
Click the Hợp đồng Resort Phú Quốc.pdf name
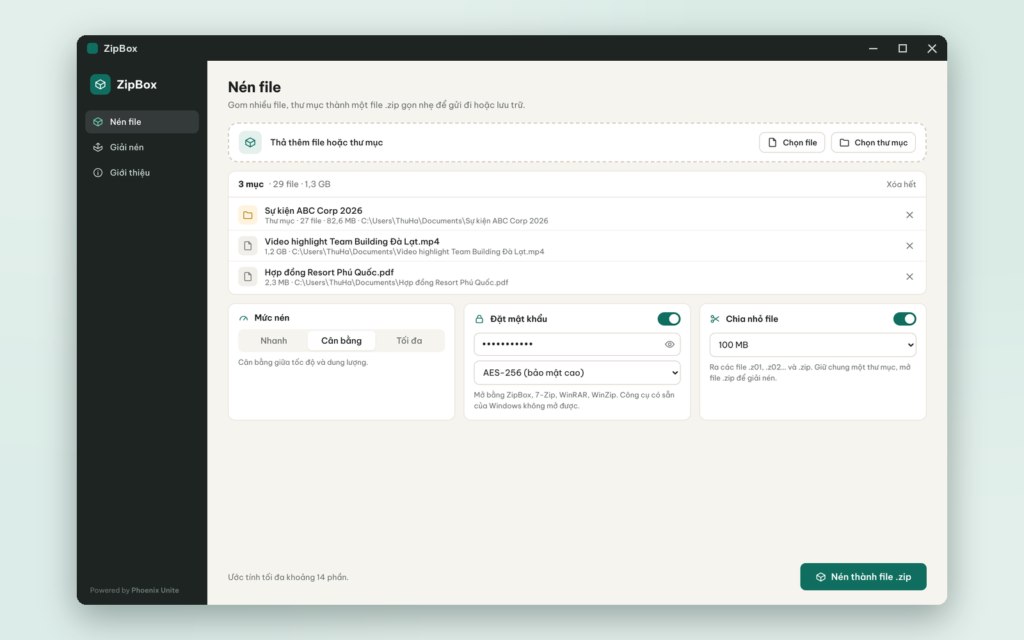coord(329,272)
